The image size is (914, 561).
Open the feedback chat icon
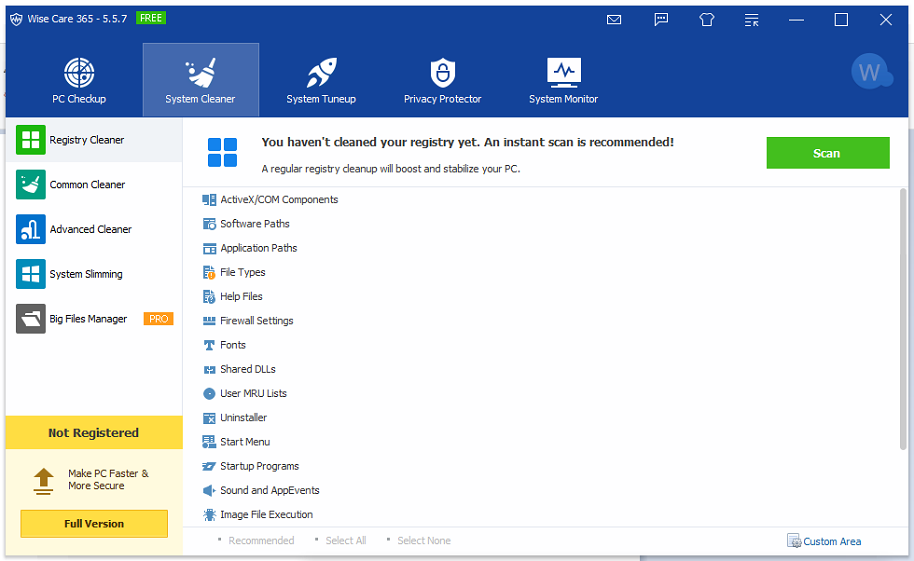tap(661, 20)
